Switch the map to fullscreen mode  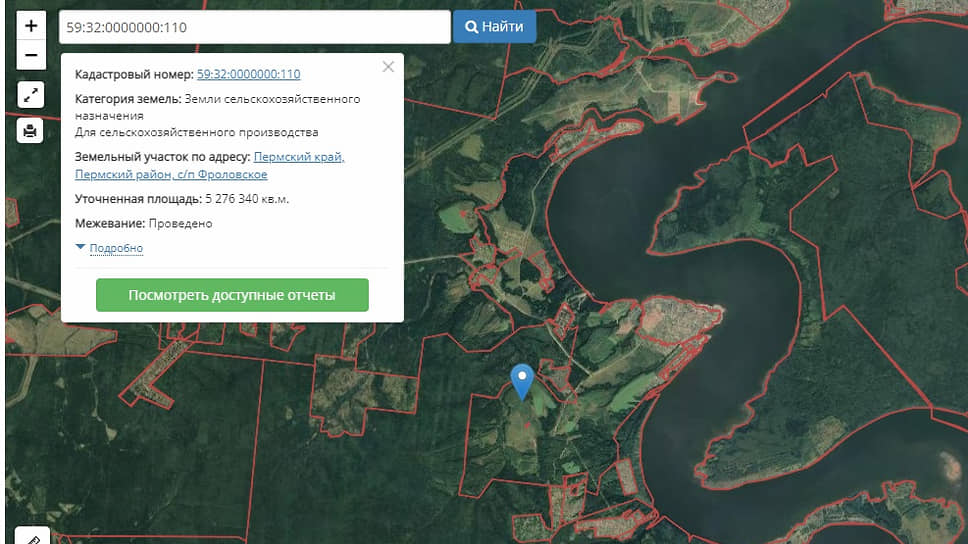pos(31,95)
